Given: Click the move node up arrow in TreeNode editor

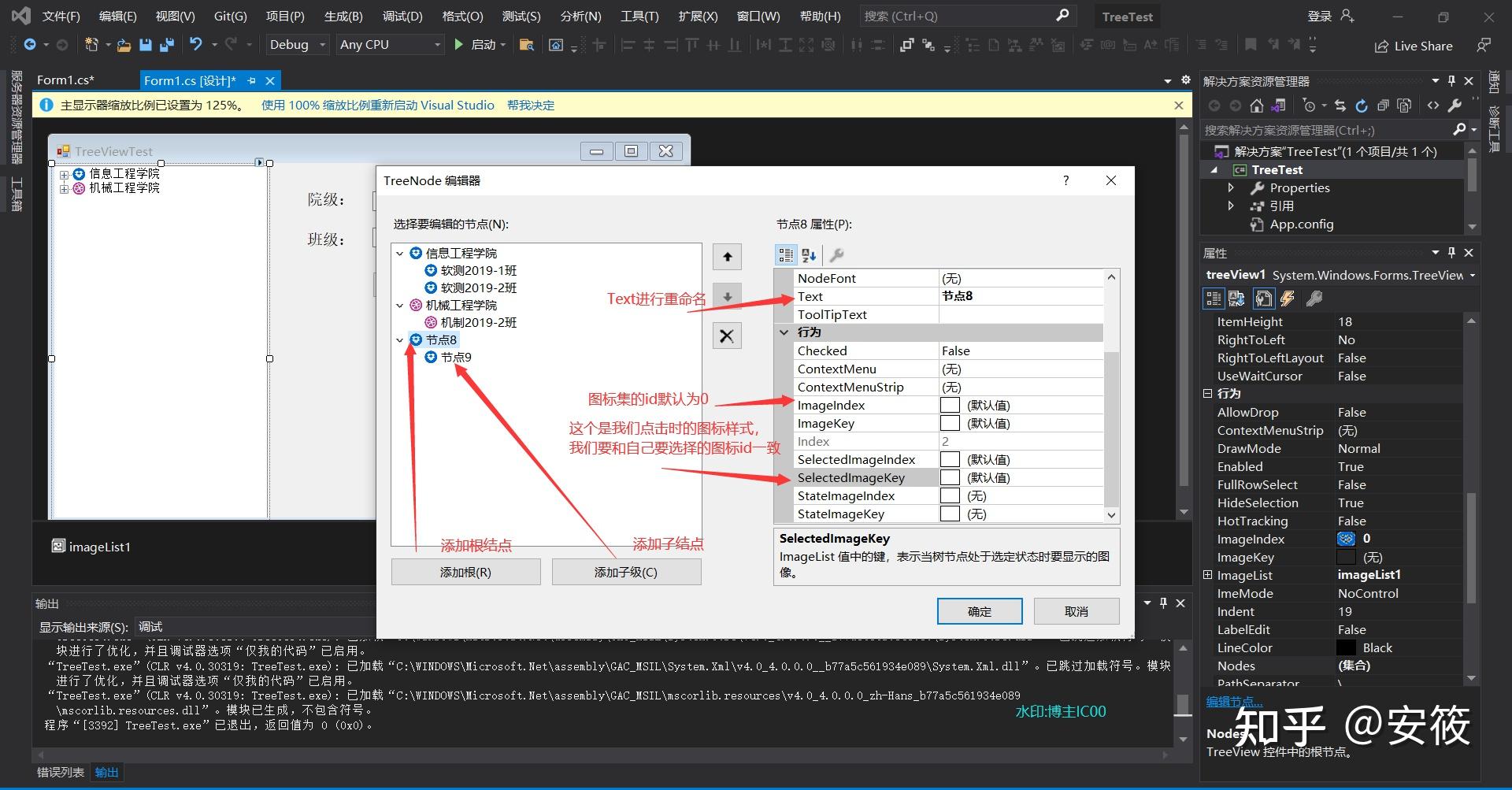Looking at the screenshot, I should click(726, 256).
